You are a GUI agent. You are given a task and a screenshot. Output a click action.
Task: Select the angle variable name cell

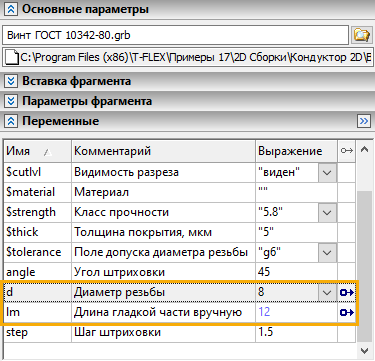coord(38,272)
